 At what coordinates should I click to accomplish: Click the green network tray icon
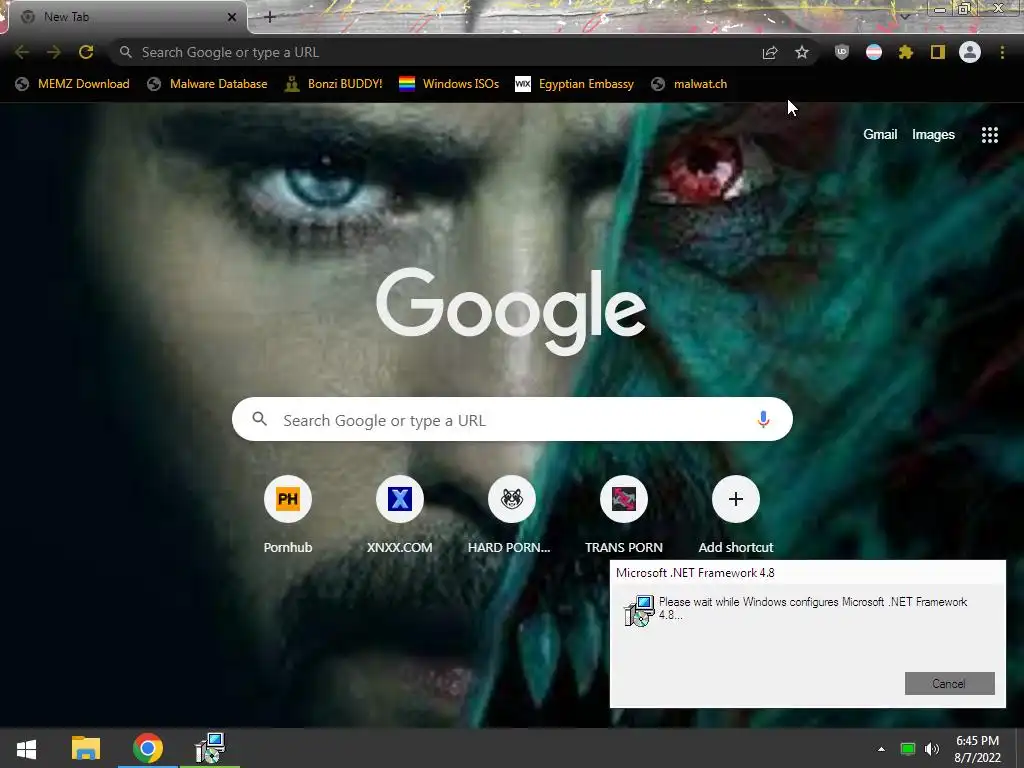907,749
